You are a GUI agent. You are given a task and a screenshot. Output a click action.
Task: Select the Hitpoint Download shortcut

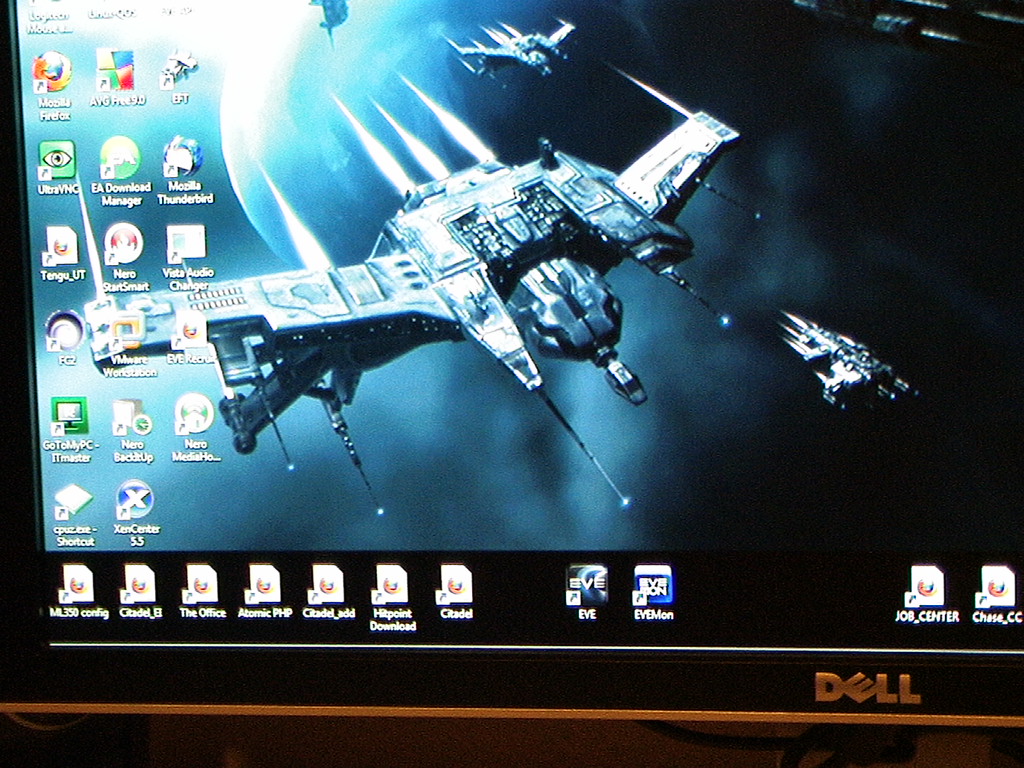click(x=392, y=598)
